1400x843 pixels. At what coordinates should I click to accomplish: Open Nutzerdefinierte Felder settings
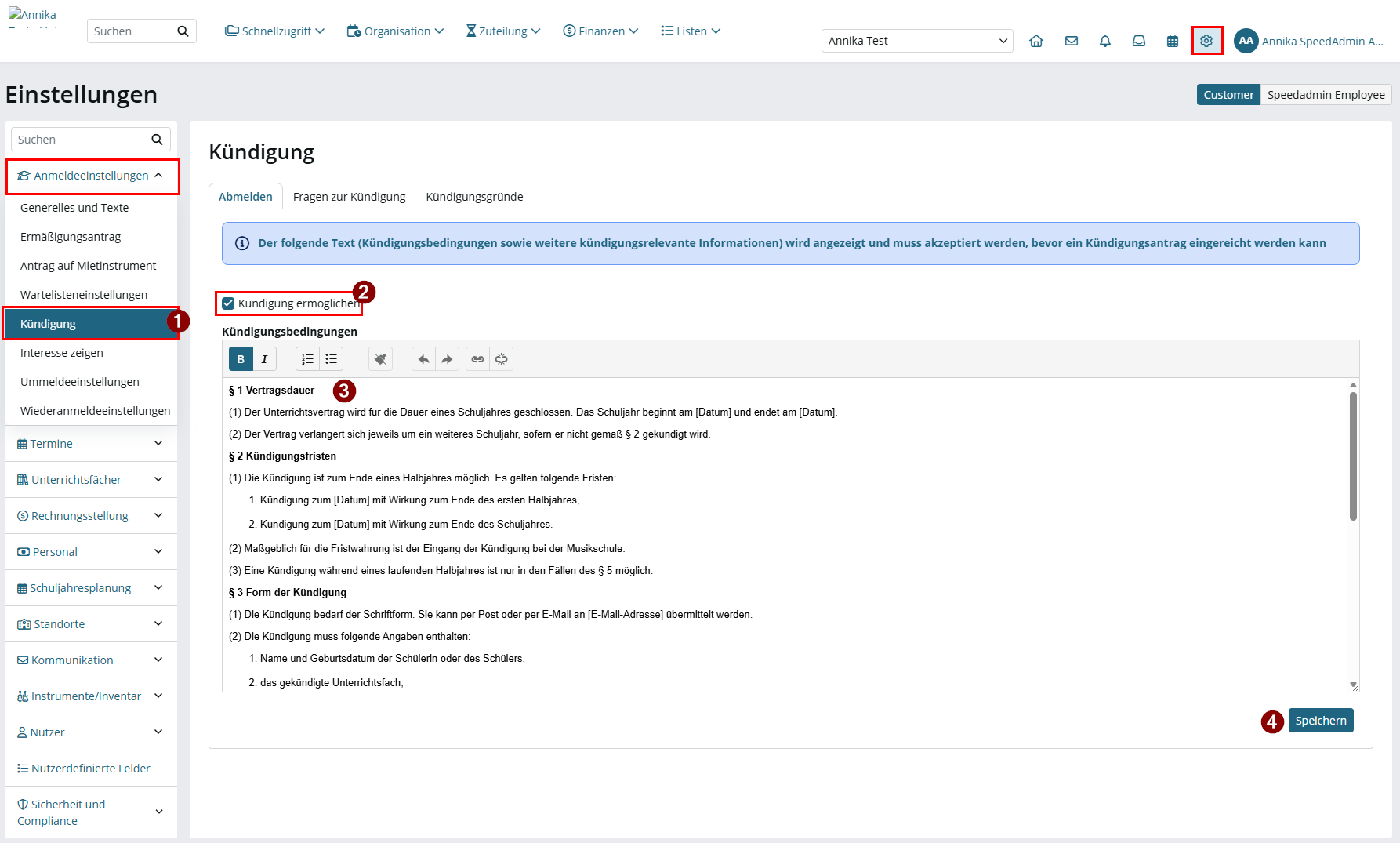(x=91, y=769)
